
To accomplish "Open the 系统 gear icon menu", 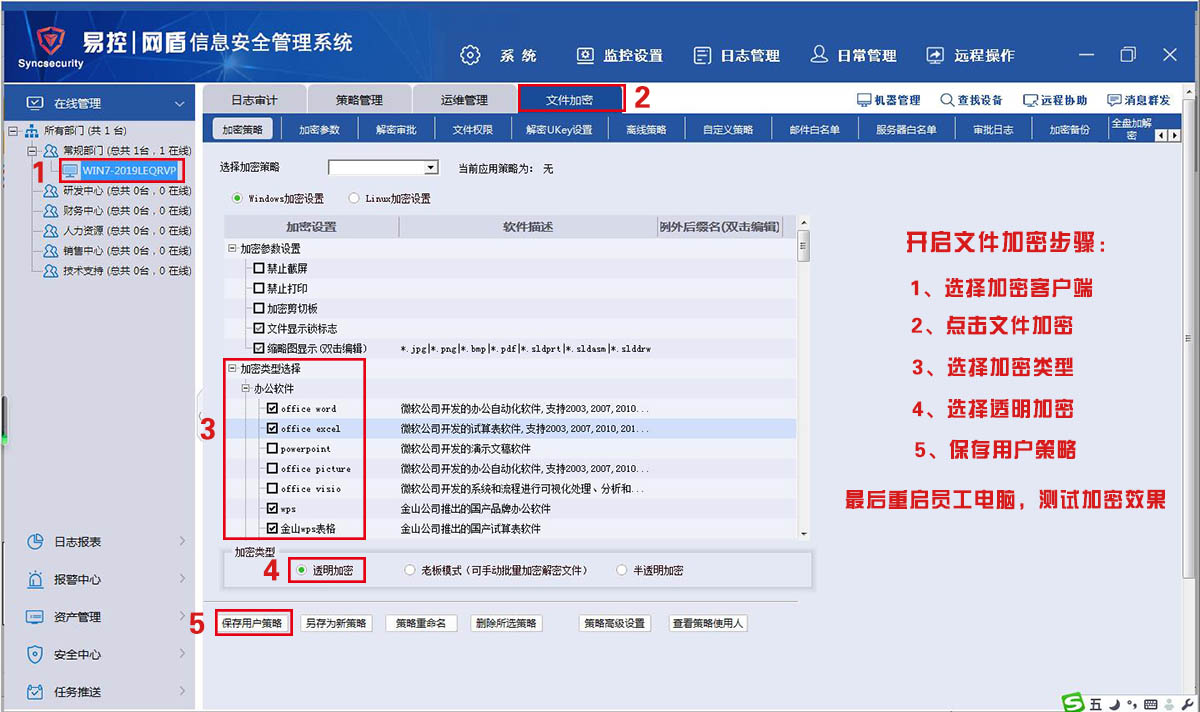I will (470, 55).
